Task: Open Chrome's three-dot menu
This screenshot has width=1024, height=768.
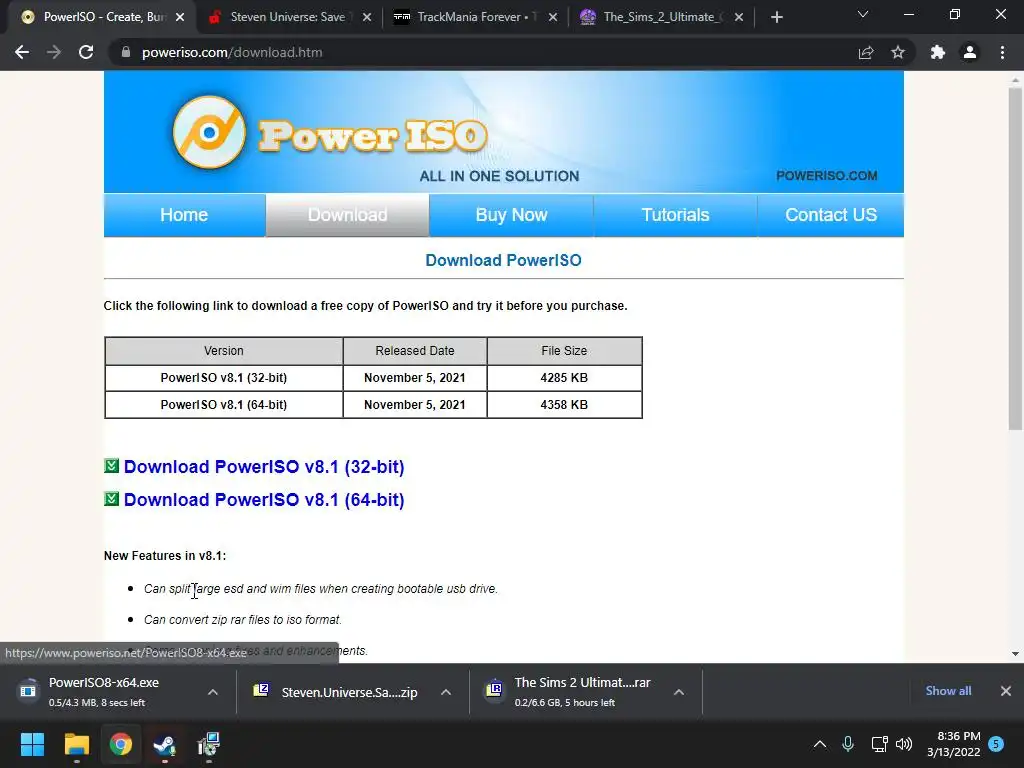Action: 1002,52
